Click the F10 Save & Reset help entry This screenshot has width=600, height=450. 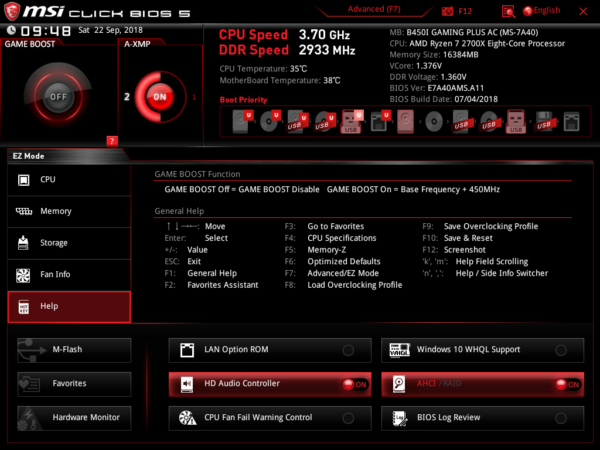pyautogui.click(x=457, y=238)
